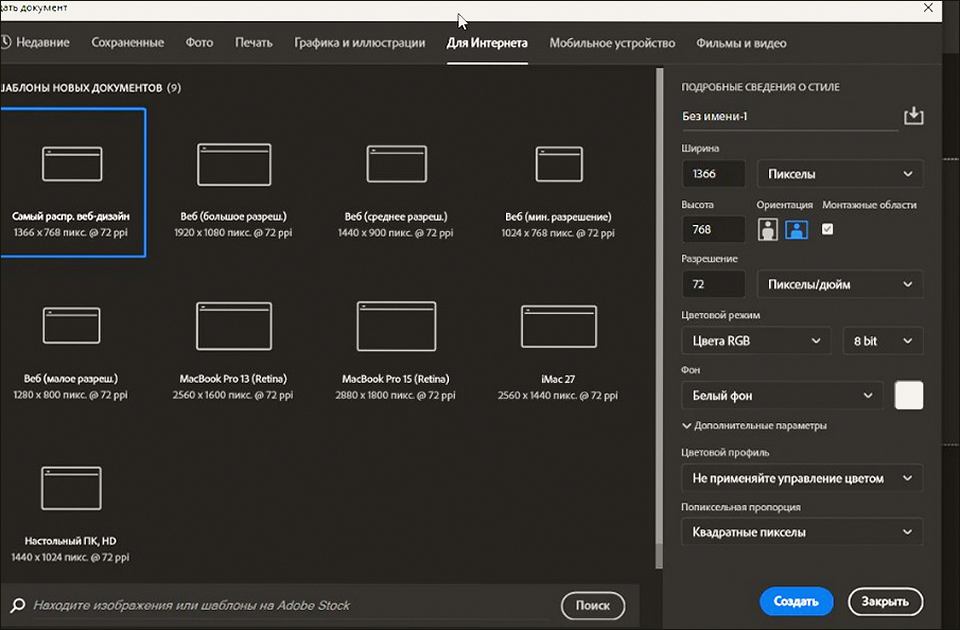
Task: Switch to the Графика и иллюстрации tab
Action: (359, 43)
